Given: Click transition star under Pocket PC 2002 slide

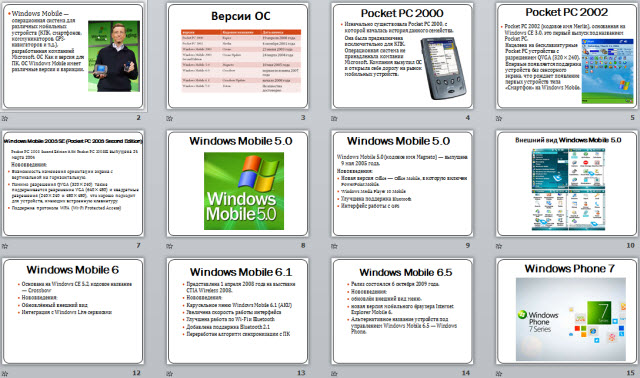Looking at the screenshot, I should pos(499,118).
